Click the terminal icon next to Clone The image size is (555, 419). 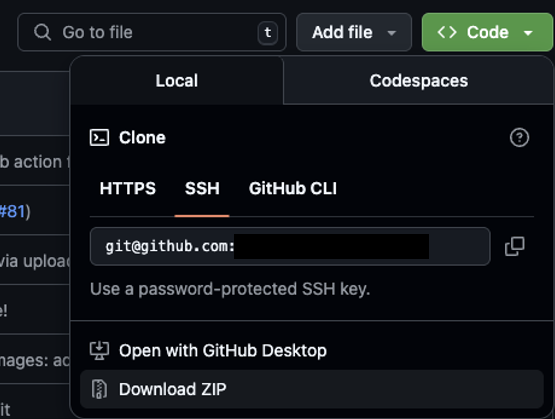coord(99,138)
